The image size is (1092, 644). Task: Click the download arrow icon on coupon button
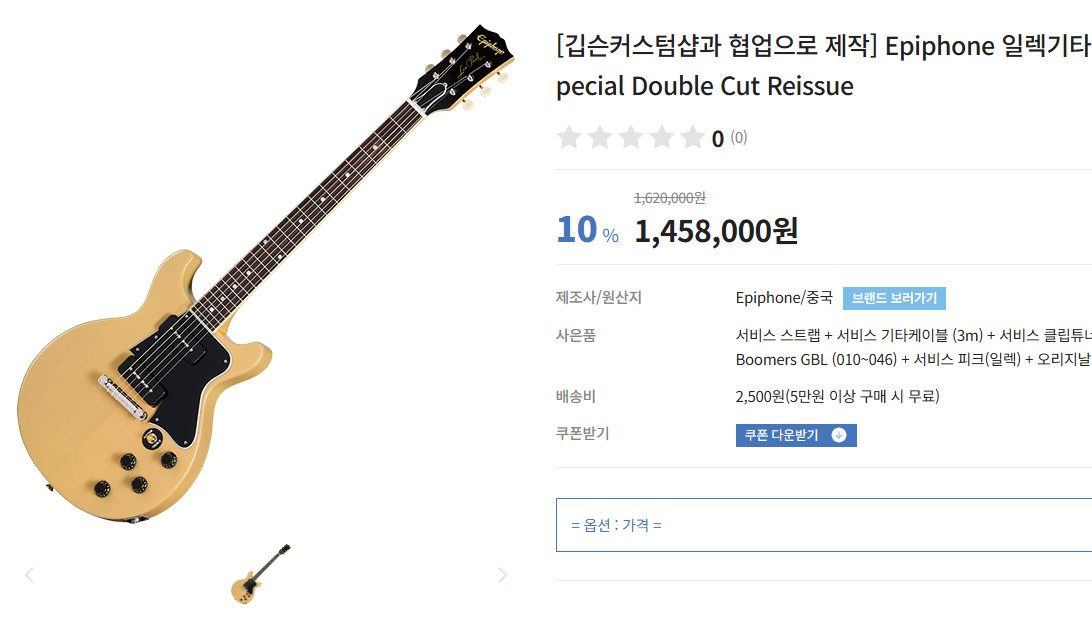(839, 435)
